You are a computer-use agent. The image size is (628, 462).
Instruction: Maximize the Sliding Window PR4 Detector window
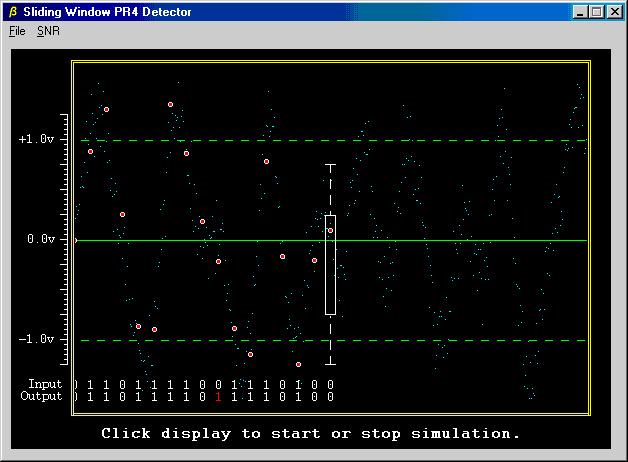[596, 12]
